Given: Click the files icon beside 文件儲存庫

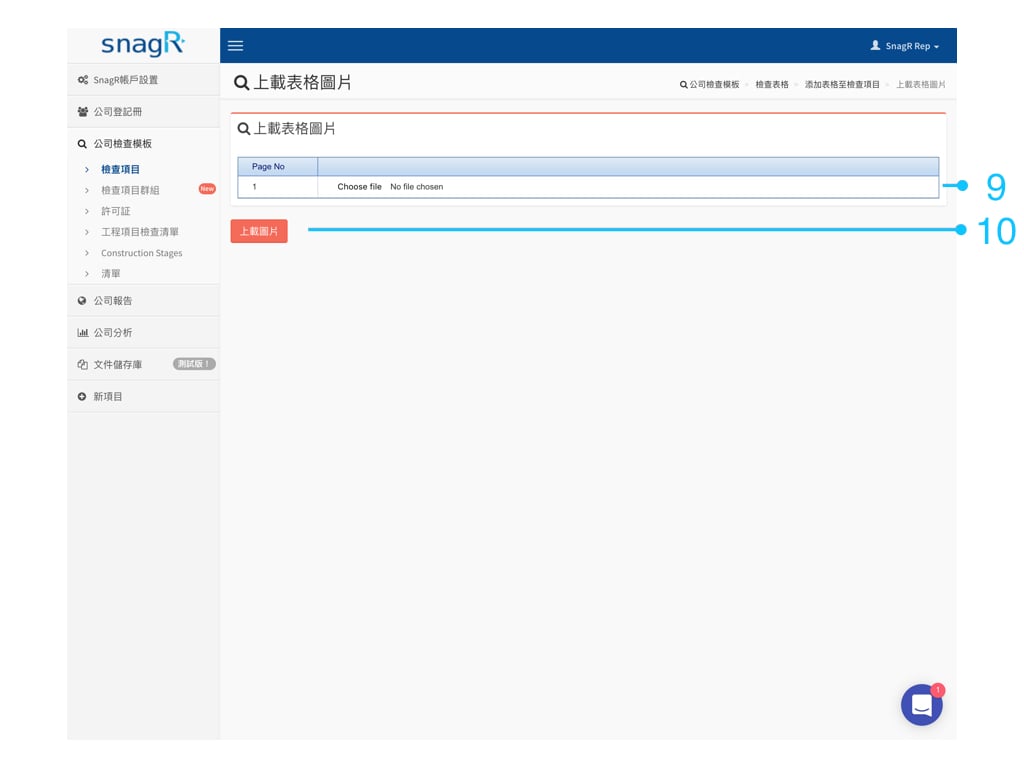Looking at the screenshot, I should [x=82, y=364].
